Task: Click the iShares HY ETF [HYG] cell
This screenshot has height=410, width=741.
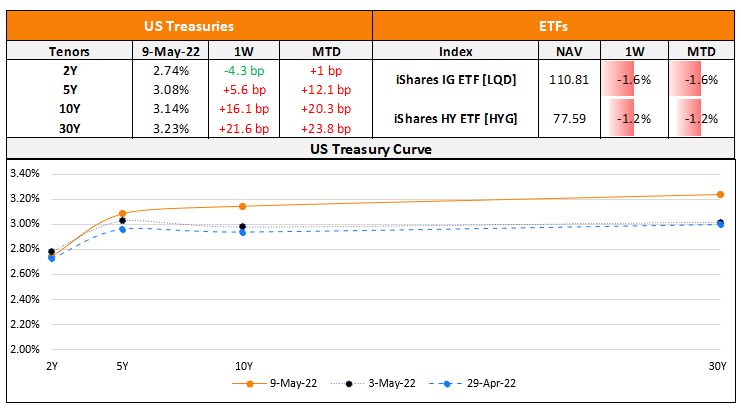Action: point(461,118)
